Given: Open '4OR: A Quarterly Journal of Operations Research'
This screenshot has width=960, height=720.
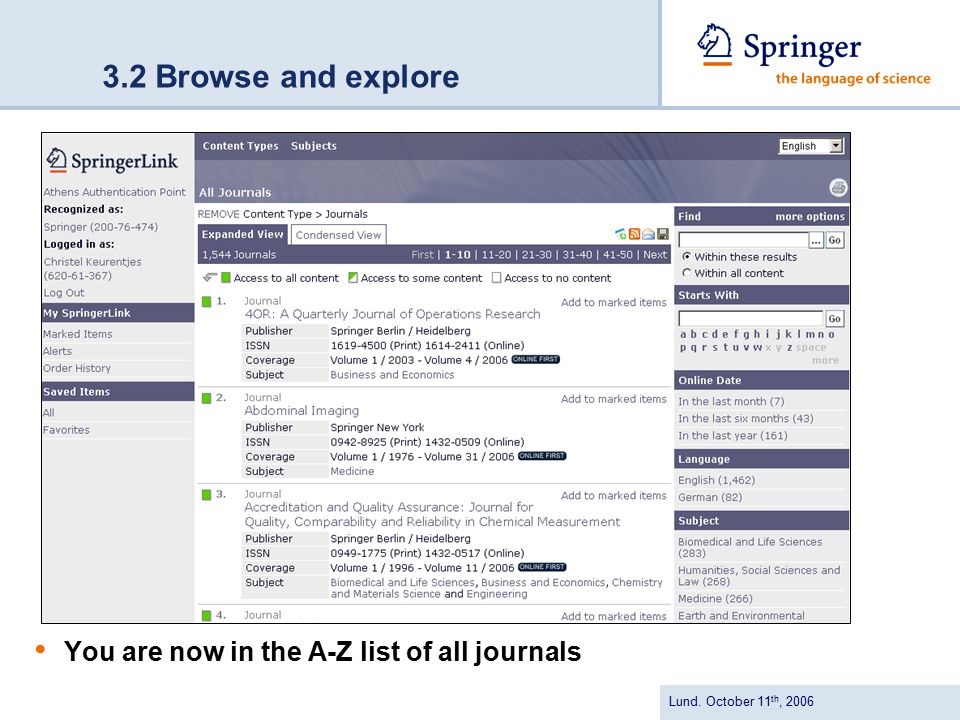Looking at the screenshot, I should pos(392,314).
